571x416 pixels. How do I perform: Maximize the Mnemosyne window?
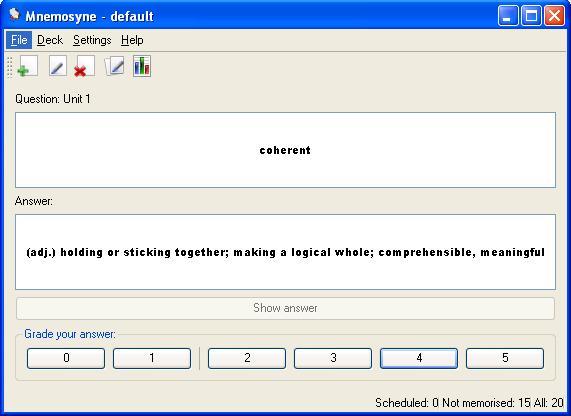click(x=531, y=16)
